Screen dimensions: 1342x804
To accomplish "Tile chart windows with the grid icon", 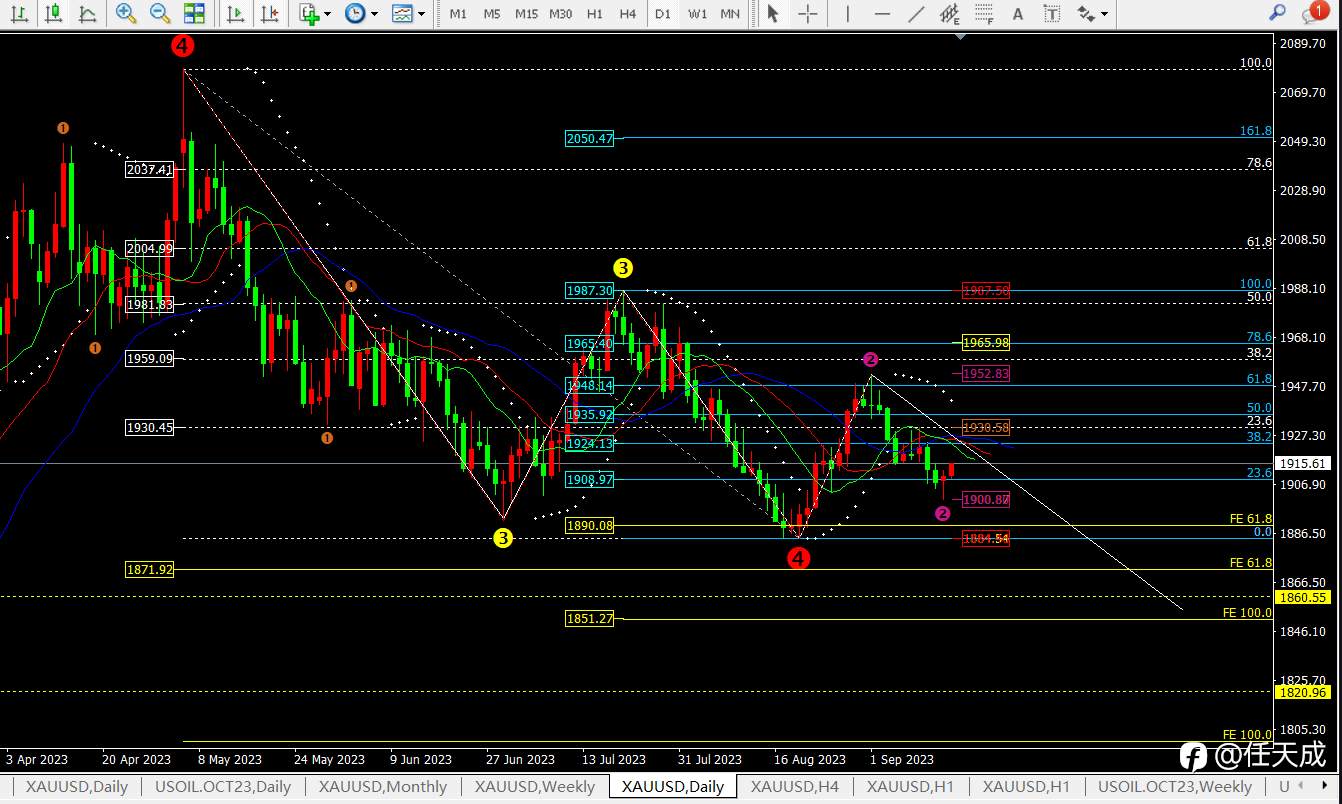I will (194, 14).
